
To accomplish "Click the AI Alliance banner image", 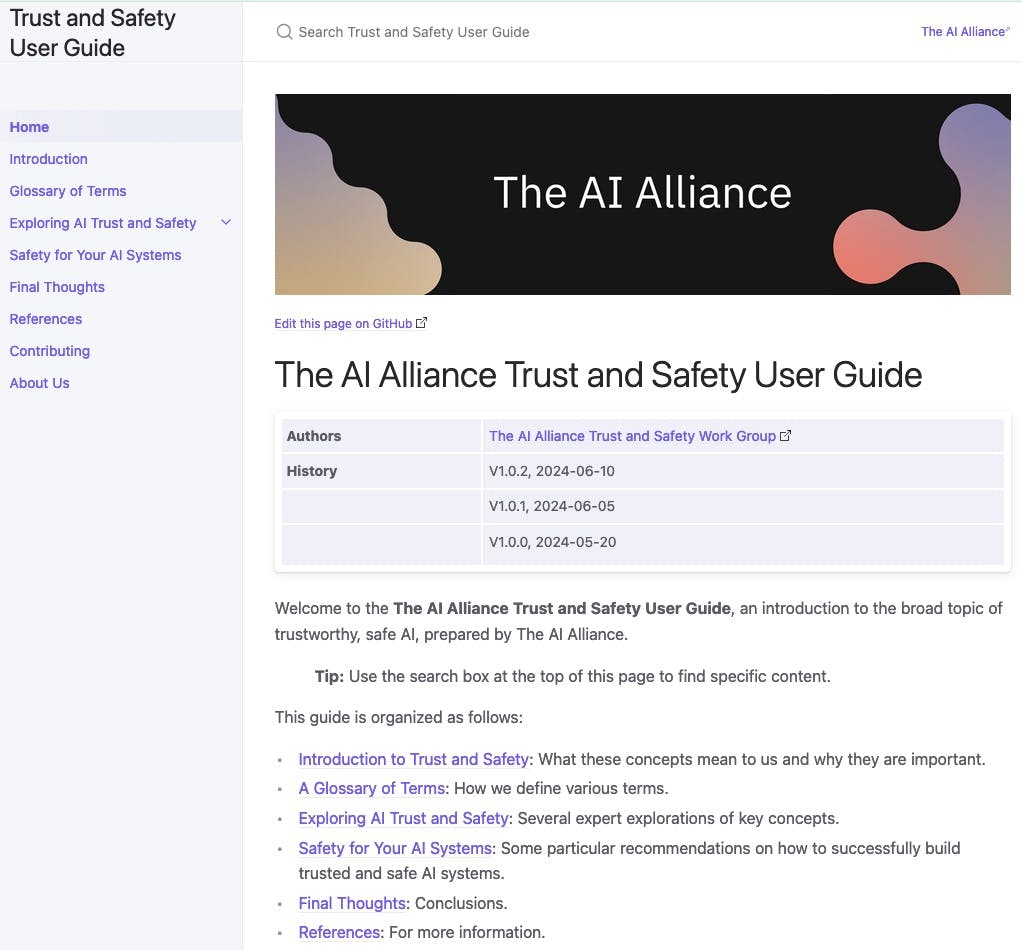I will pyautogui.click(x=643, y=194).
